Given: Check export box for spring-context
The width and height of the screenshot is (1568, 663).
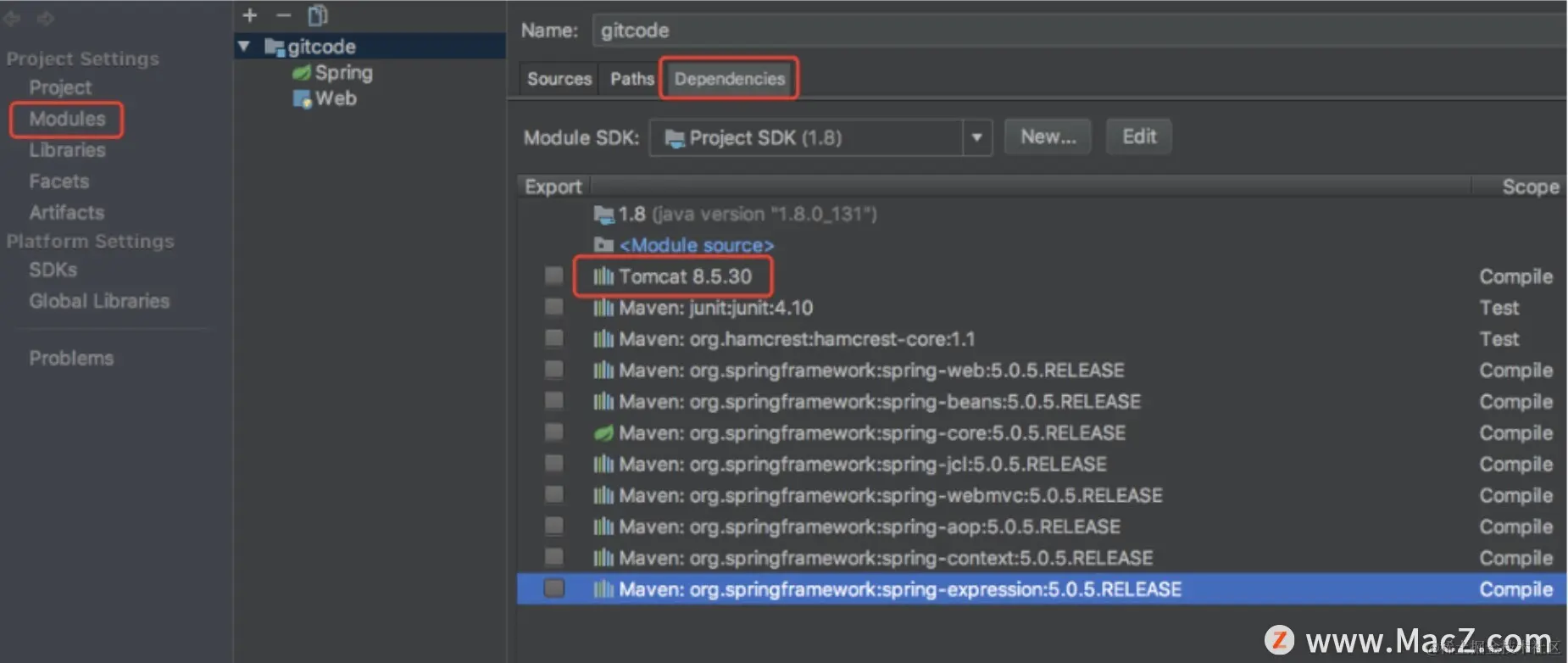Looking at the screenshot, I should [553, 557].
